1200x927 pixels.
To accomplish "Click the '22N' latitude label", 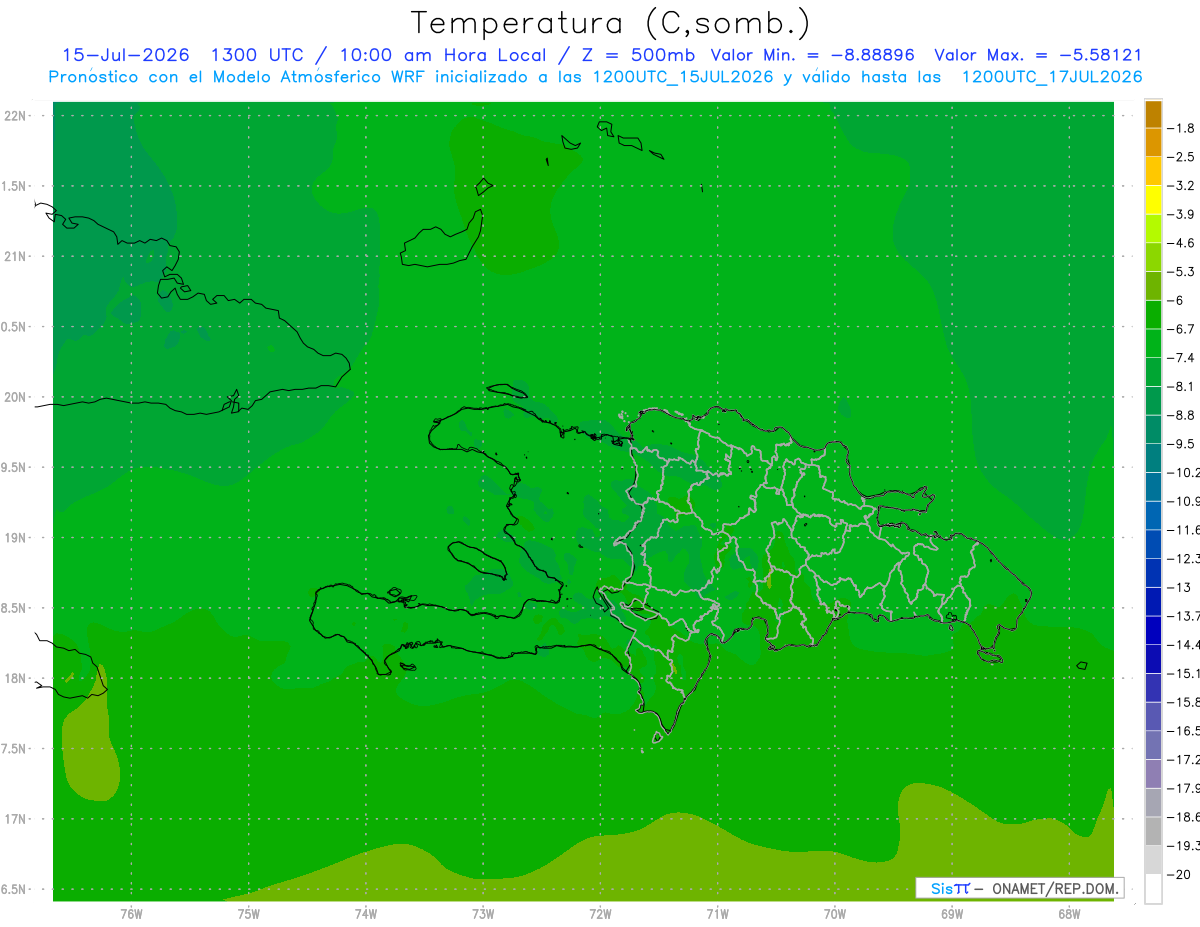I will 16,116.
